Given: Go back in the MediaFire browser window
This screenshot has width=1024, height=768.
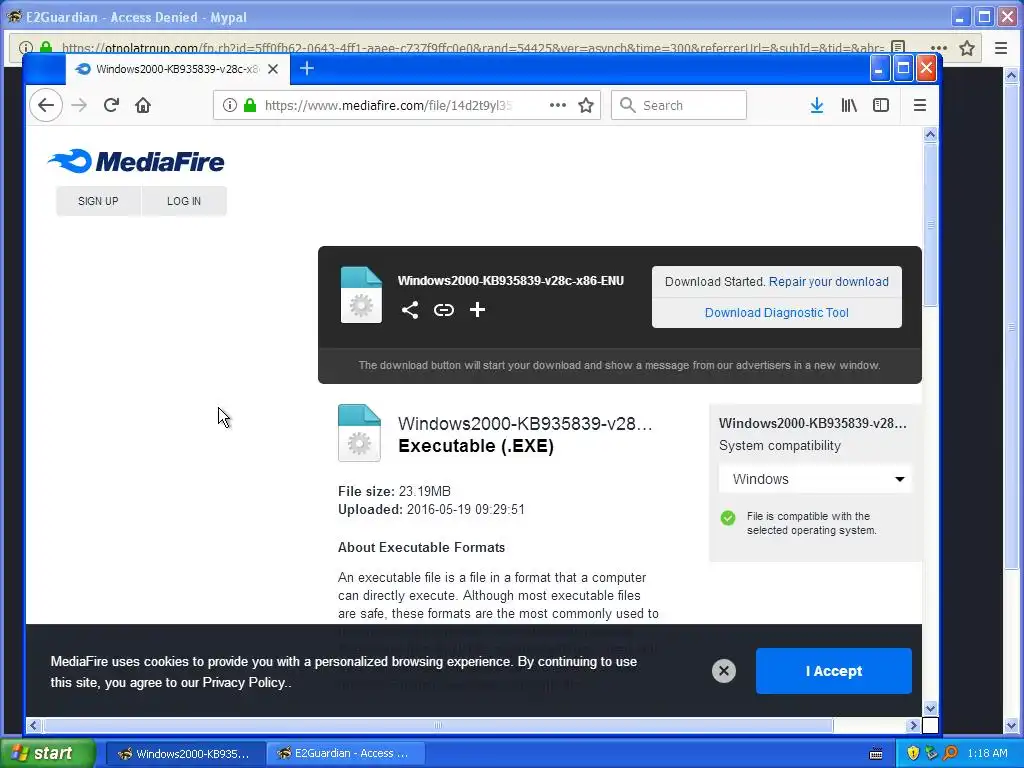Looking at the screenshot, I should pyautogui.click(x=46, y=105).
